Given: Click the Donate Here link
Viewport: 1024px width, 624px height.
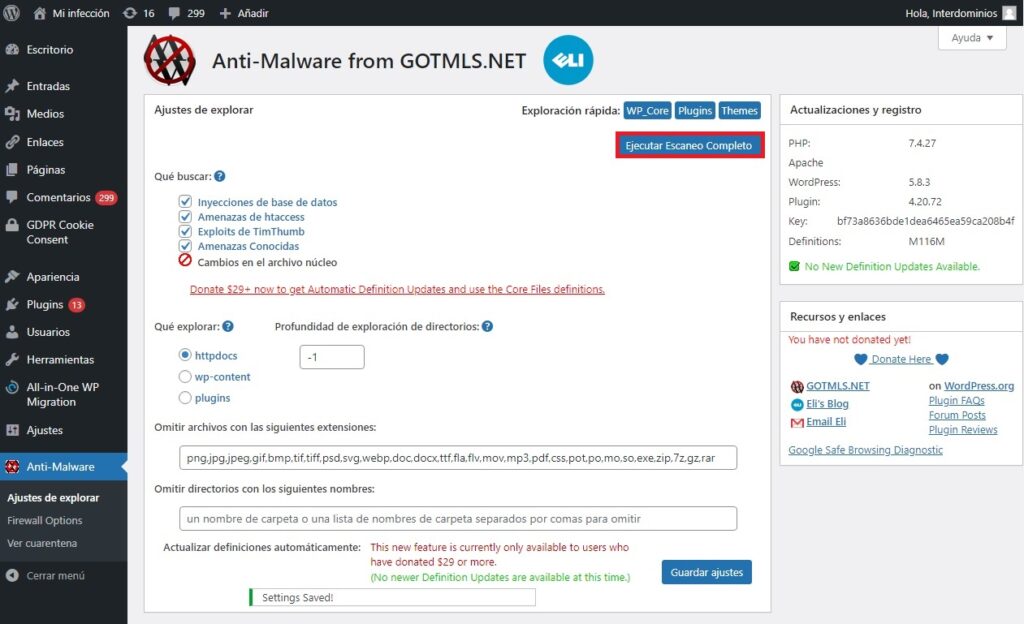Looking at the screenshot, I should [x=901, y=359].
